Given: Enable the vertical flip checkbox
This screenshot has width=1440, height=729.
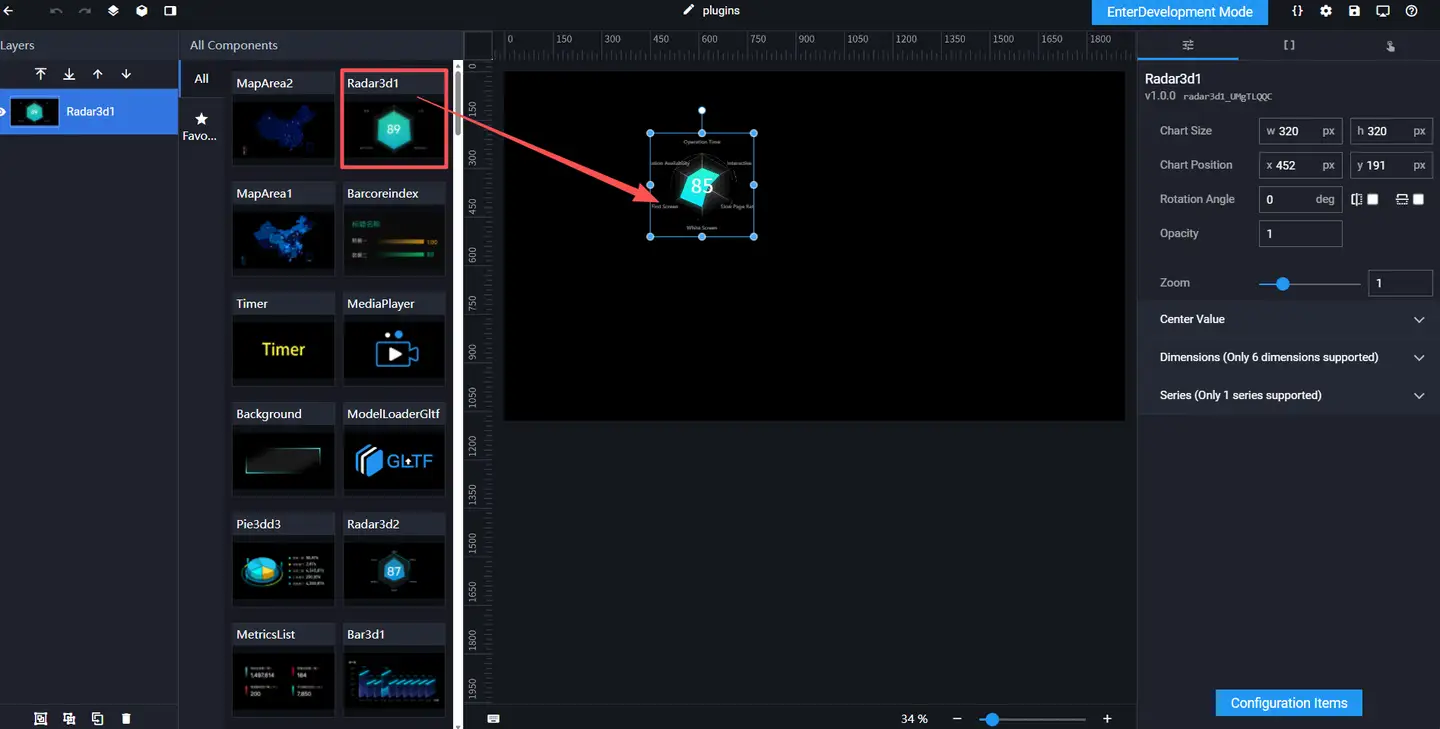Looking at the screenshot, I should point(1418,199).
